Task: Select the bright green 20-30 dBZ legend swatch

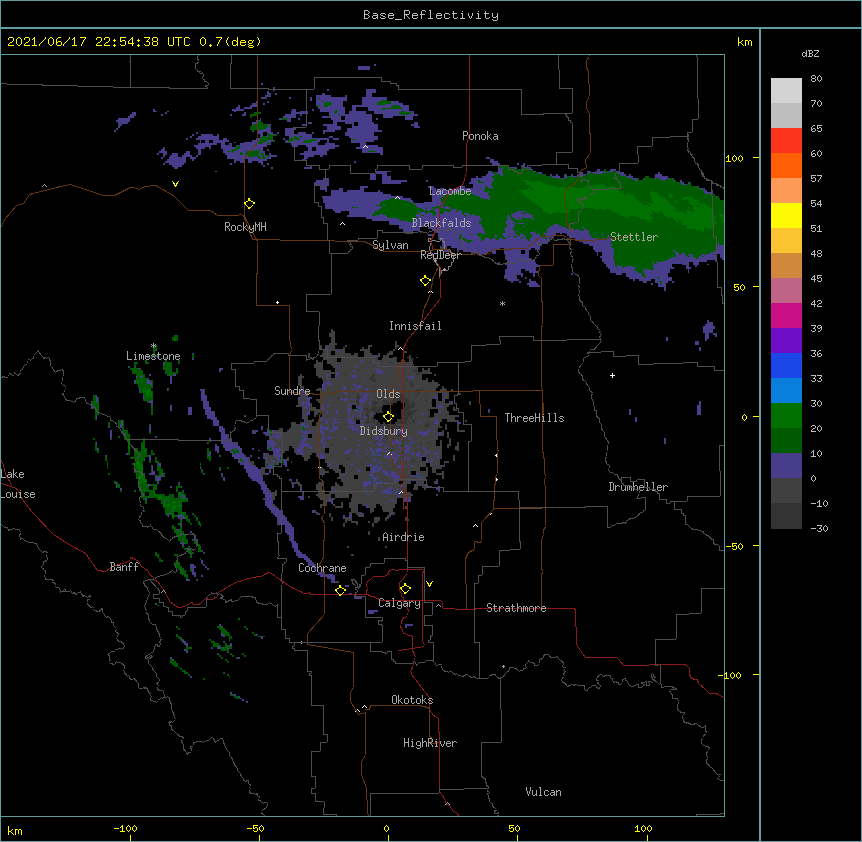Action: tap(786, 416)
